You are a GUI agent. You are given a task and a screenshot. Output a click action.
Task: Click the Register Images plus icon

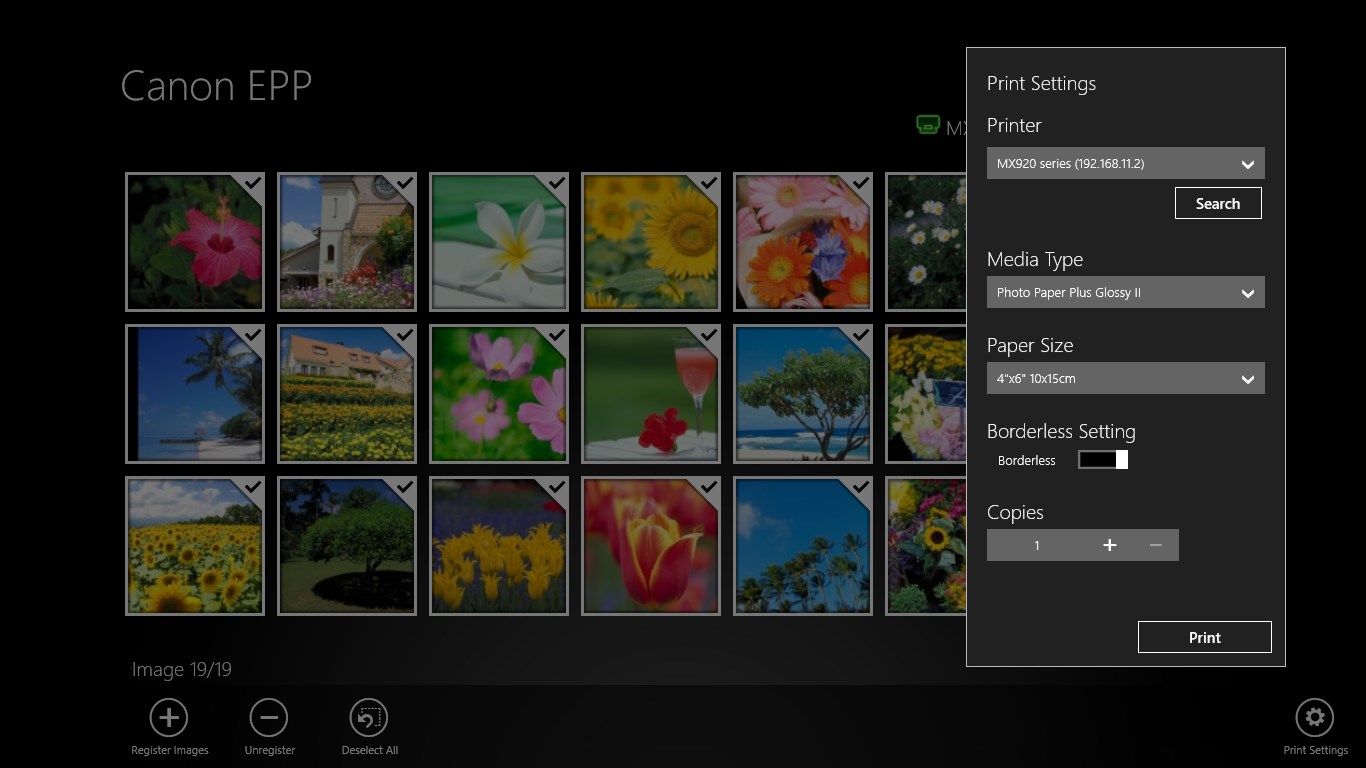[169, 717]
